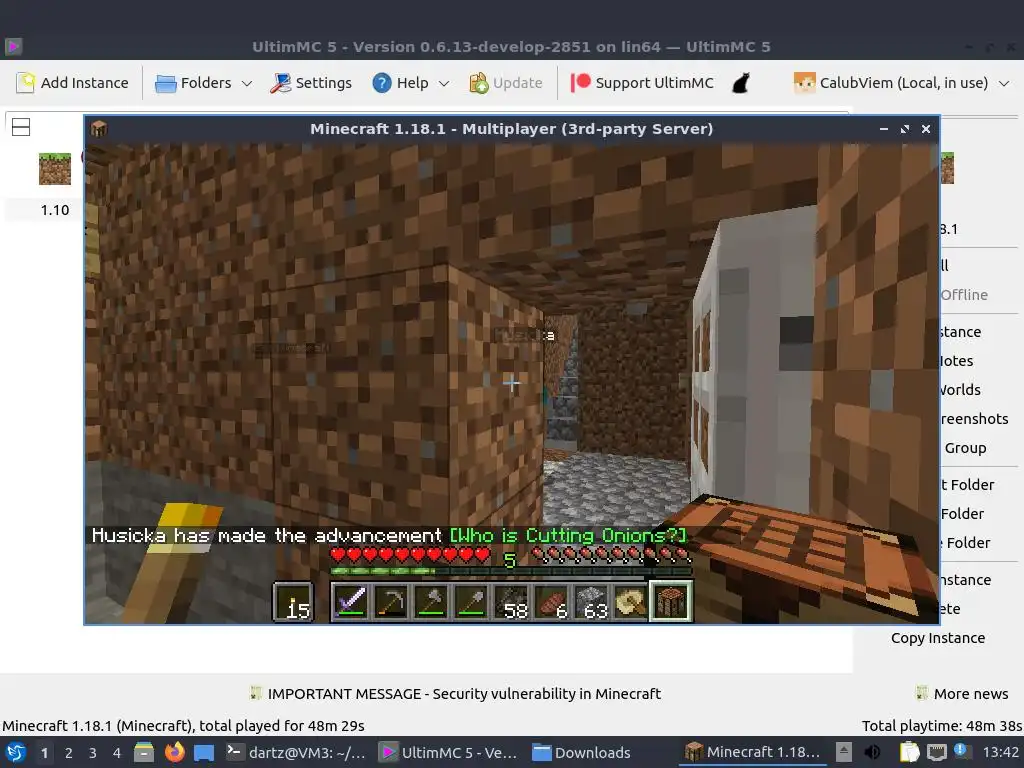Switch to the UltimMC 5 taskbar entry
The width and height of the screenshot is (1024, 768).
coord(449,752)
